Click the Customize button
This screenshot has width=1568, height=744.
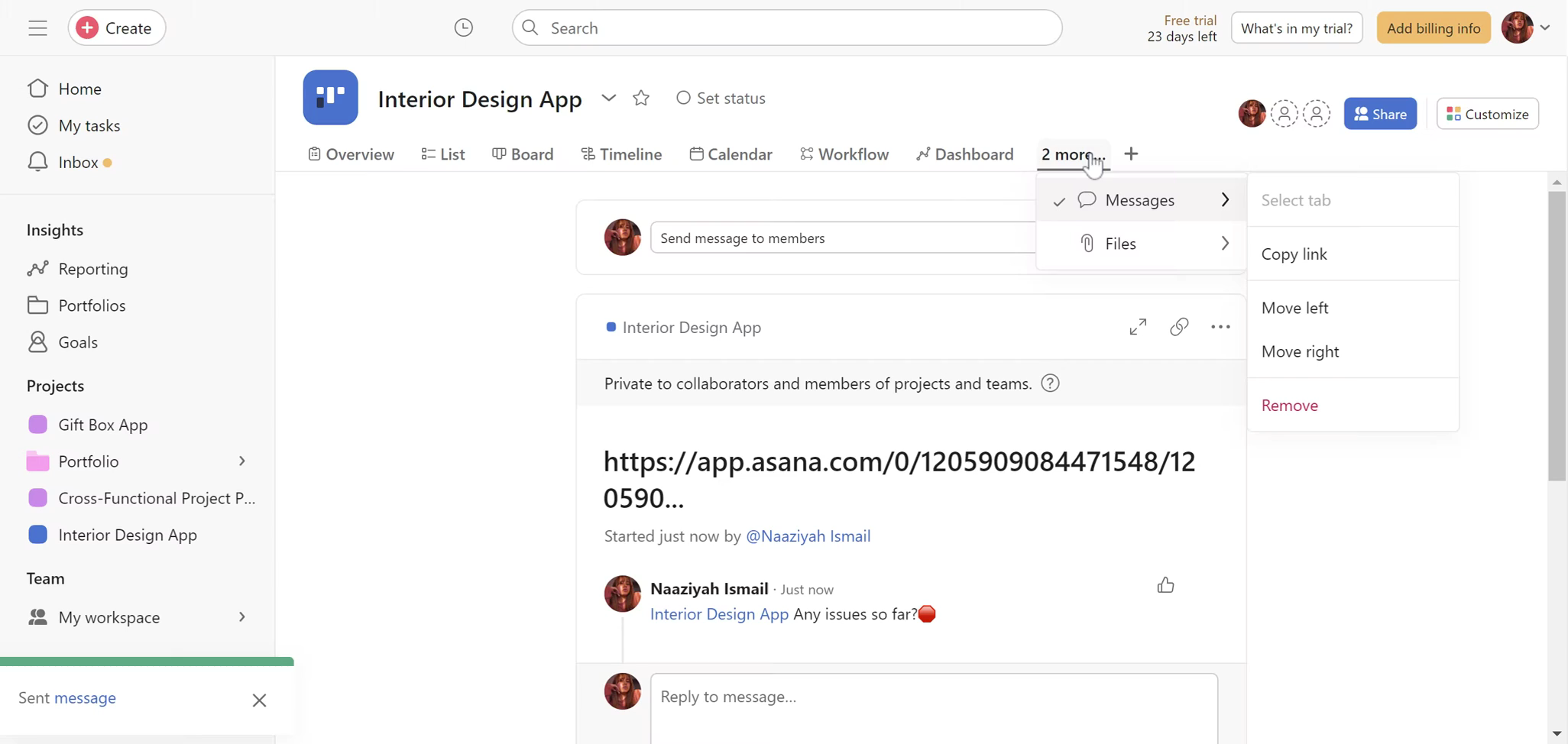[1487, 114]
